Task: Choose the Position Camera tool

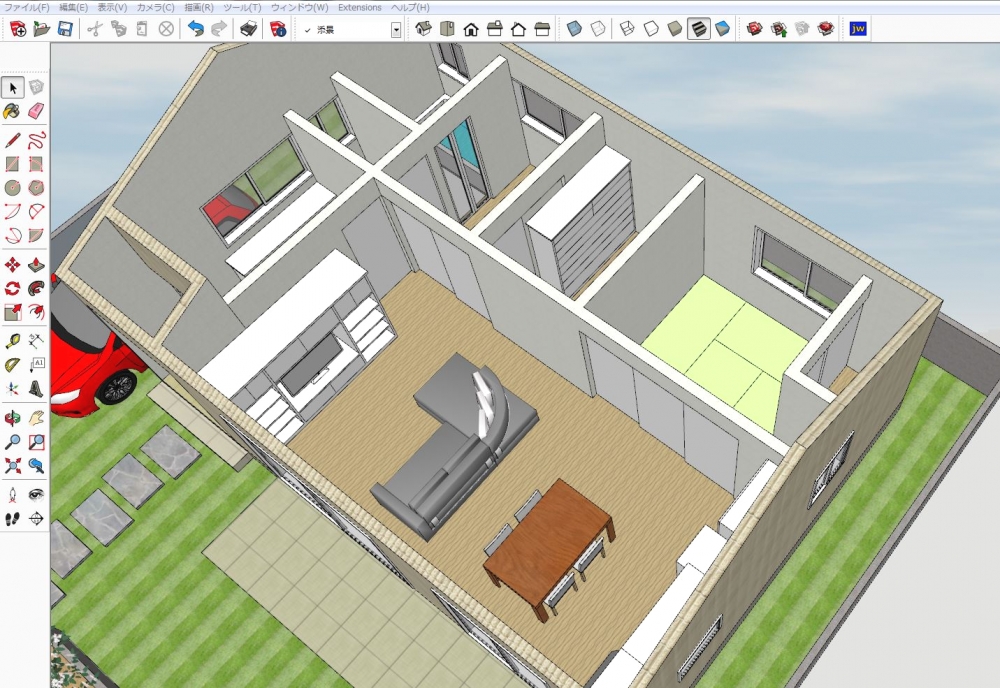Action: 13,495
